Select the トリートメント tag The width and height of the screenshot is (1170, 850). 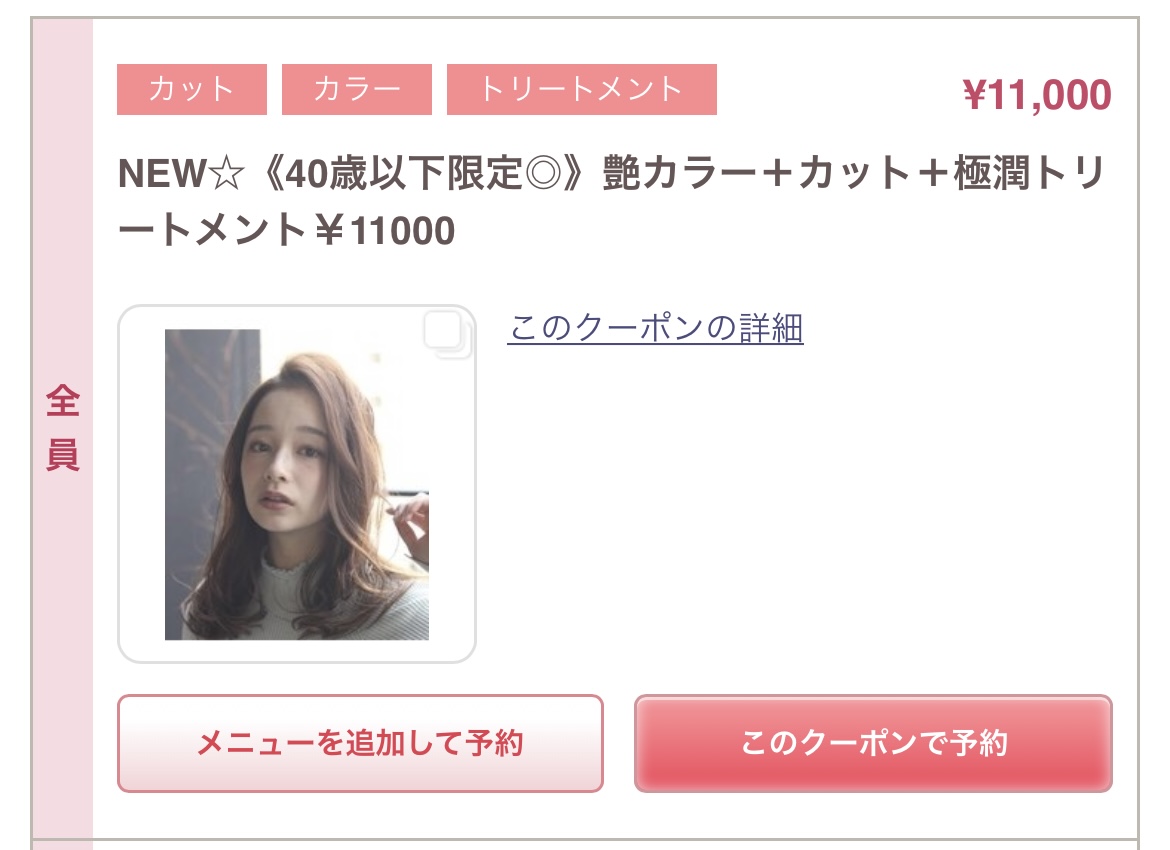582,90
